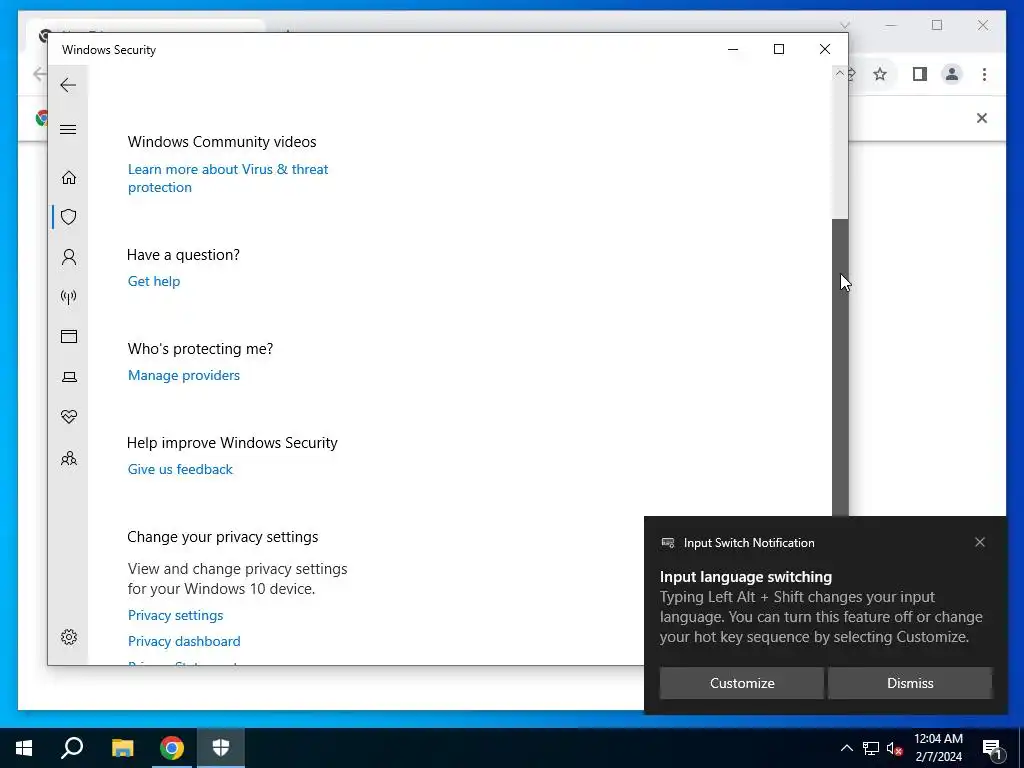This screenshot has width=1024, height=768.
Task: Open Chrome three-dot menu
Action: (x=984, y=74)
